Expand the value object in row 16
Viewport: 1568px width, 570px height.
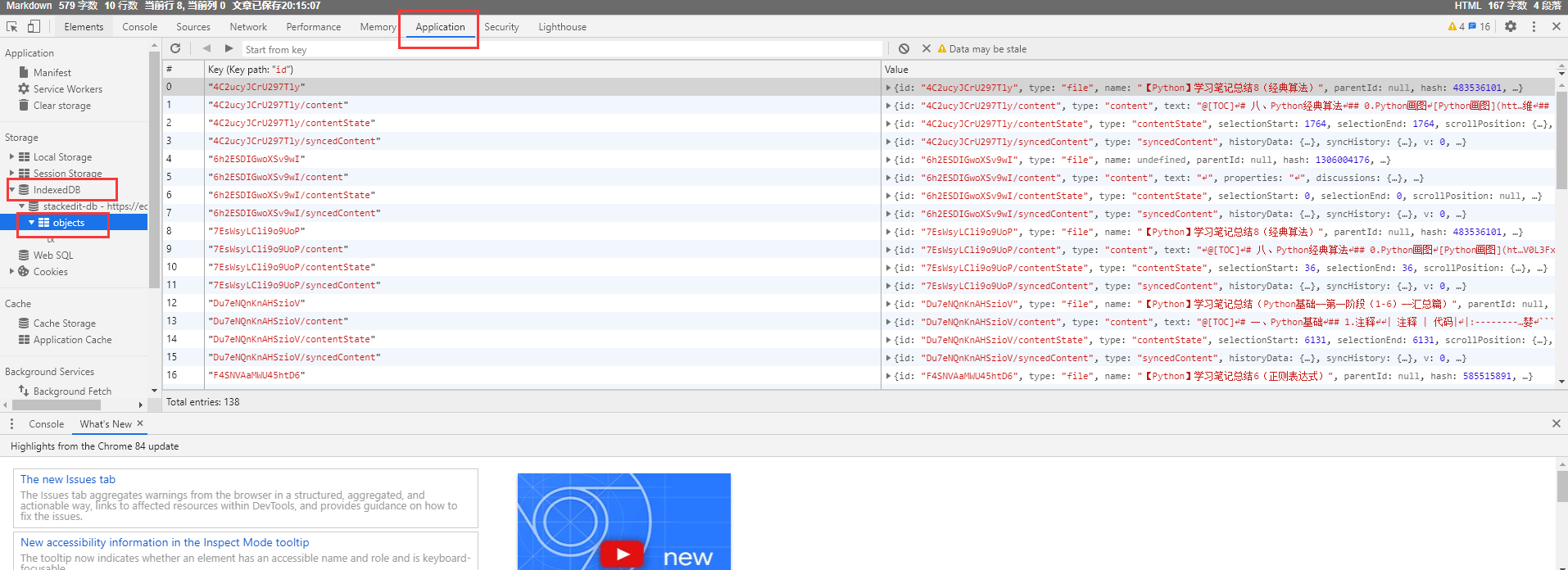(x=889, y=376)
